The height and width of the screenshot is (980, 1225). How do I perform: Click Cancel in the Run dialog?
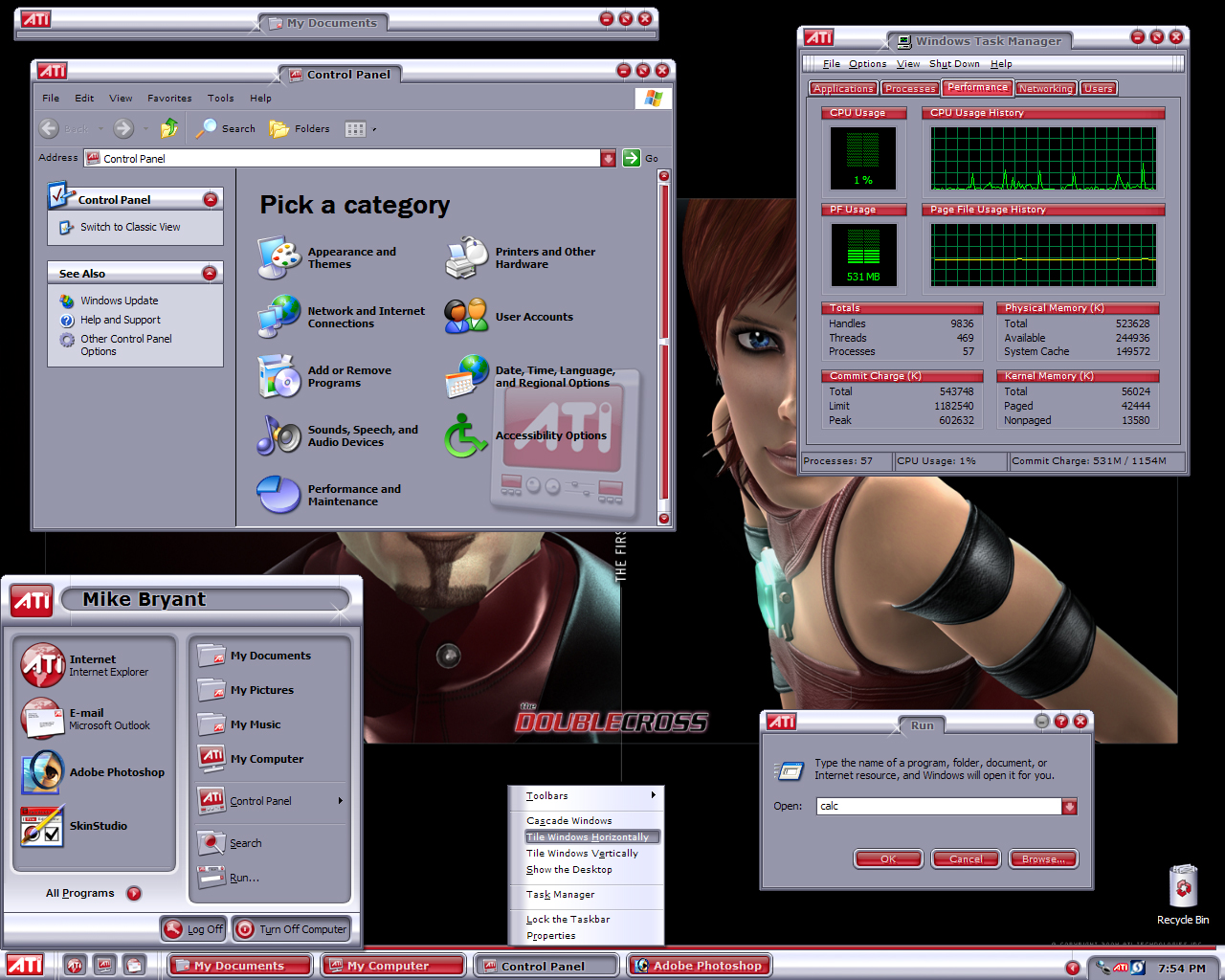[966, 859]
